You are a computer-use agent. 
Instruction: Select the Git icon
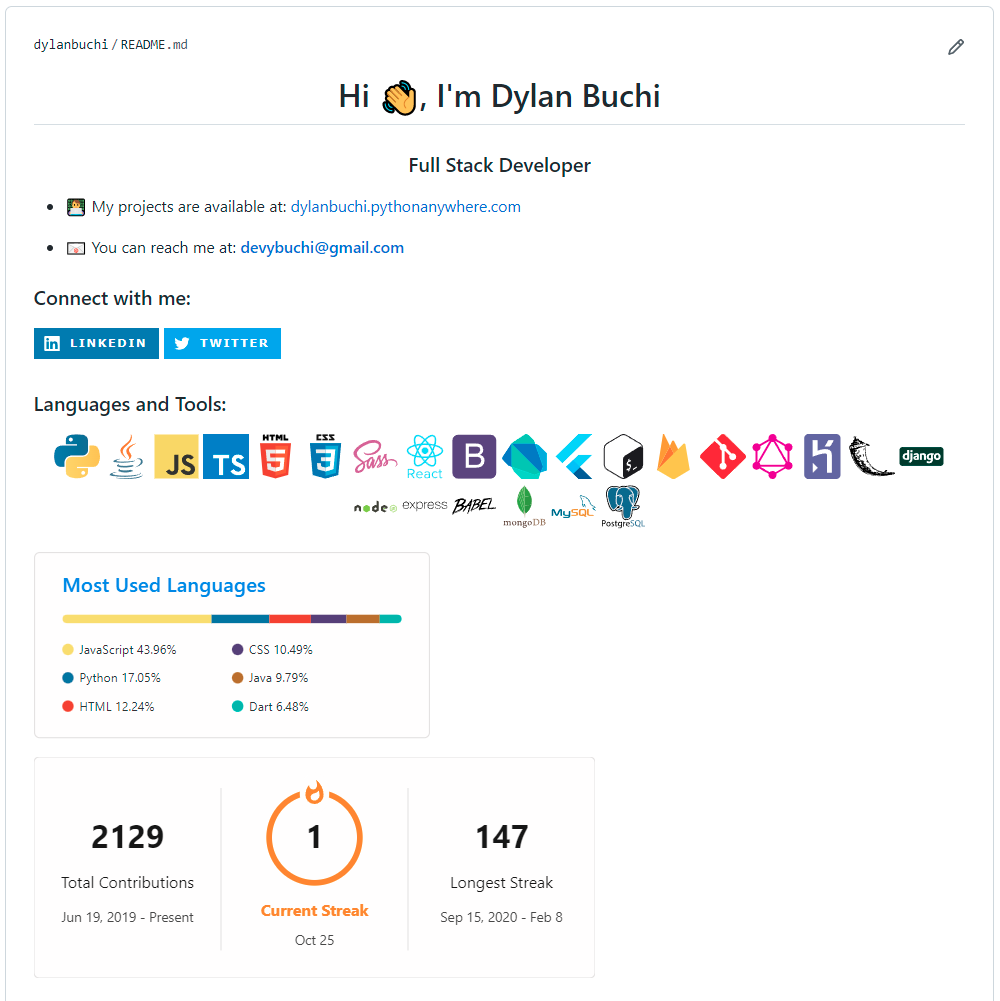coord(722,456)
